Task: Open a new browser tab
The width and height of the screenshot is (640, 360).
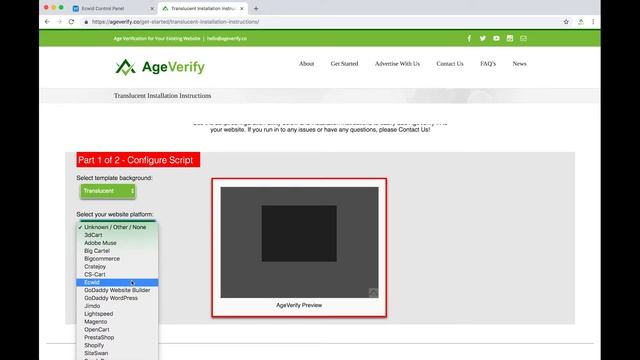Action: pyautogui.click(x=256, y=8)
